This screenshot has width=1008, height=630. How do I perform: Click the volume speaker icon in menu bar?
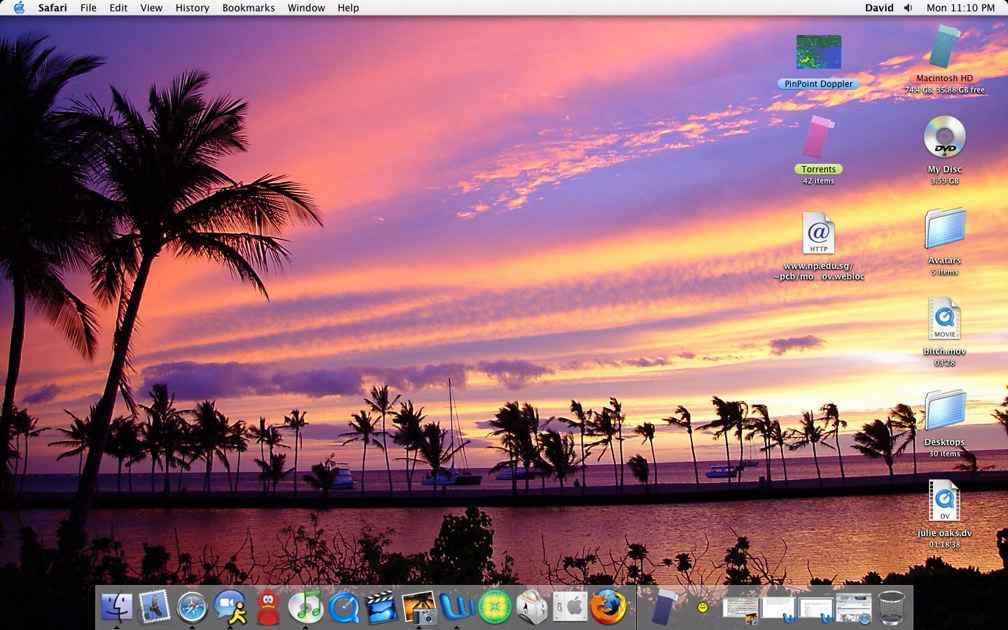tap(908, 8)
